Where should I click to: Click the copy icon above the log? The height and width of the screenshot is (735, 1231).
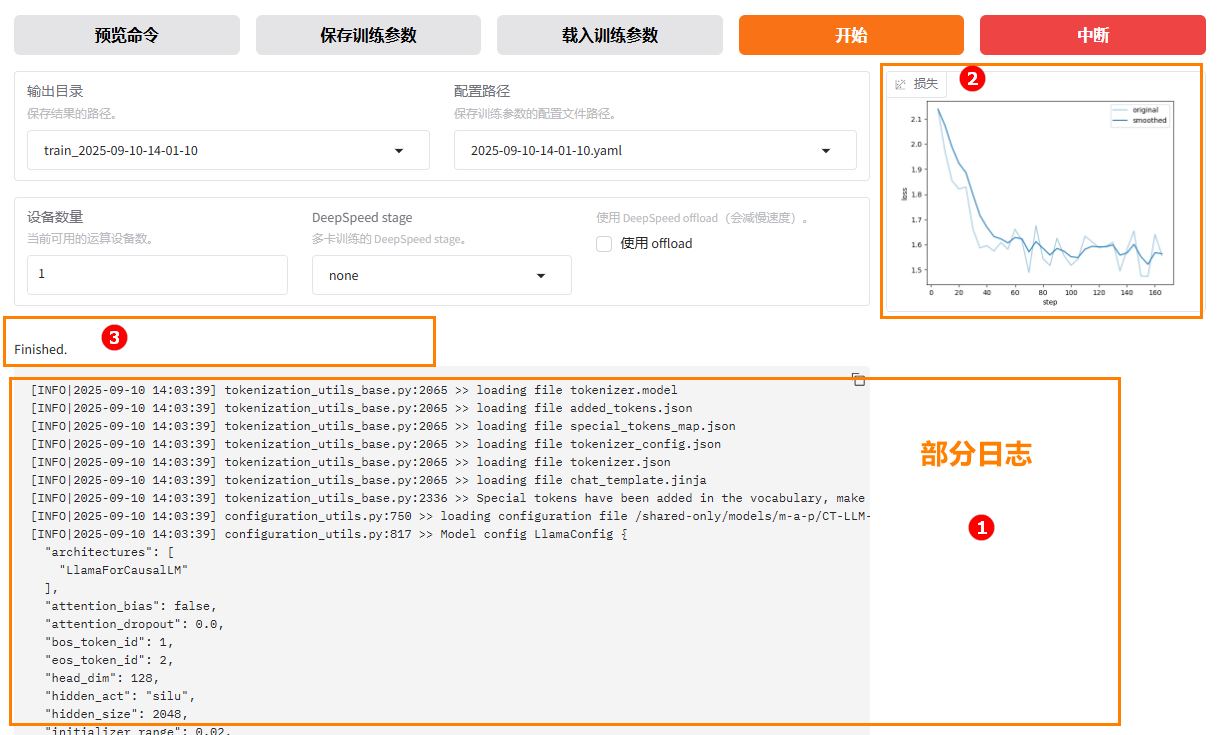(x=858, y=379)
